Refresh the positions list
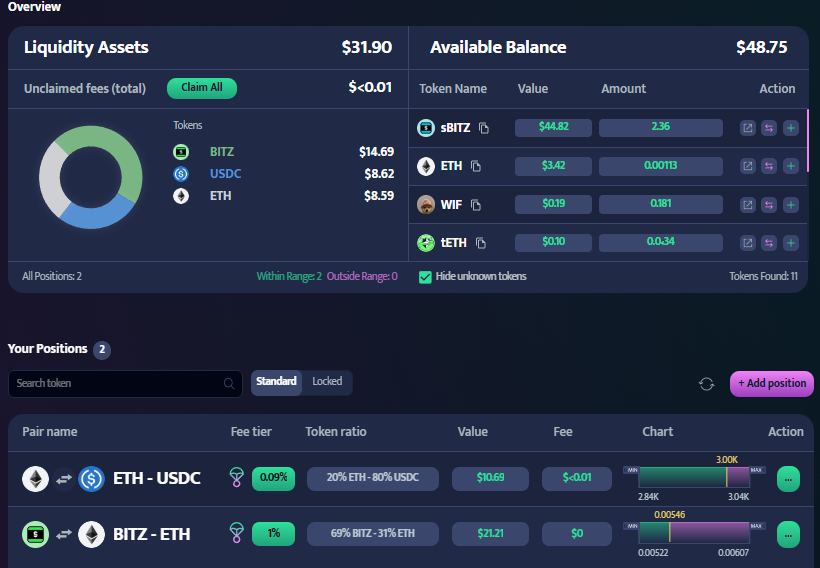Screen dimensions: 820x568 [x=707, y=384]
